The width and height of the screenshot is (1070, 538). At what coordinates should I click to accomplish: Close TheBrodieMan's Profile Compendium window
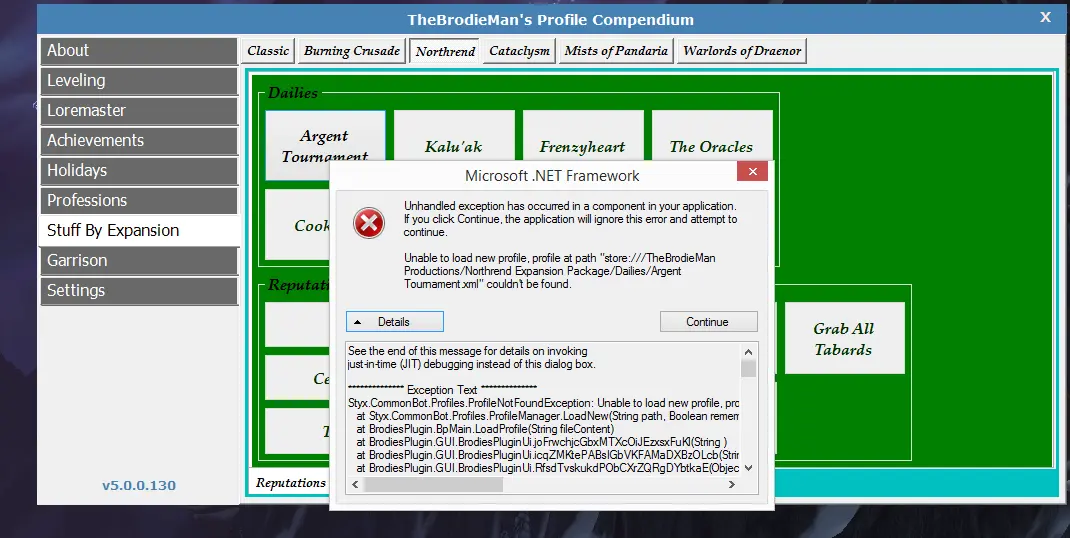click(1045, 18)
